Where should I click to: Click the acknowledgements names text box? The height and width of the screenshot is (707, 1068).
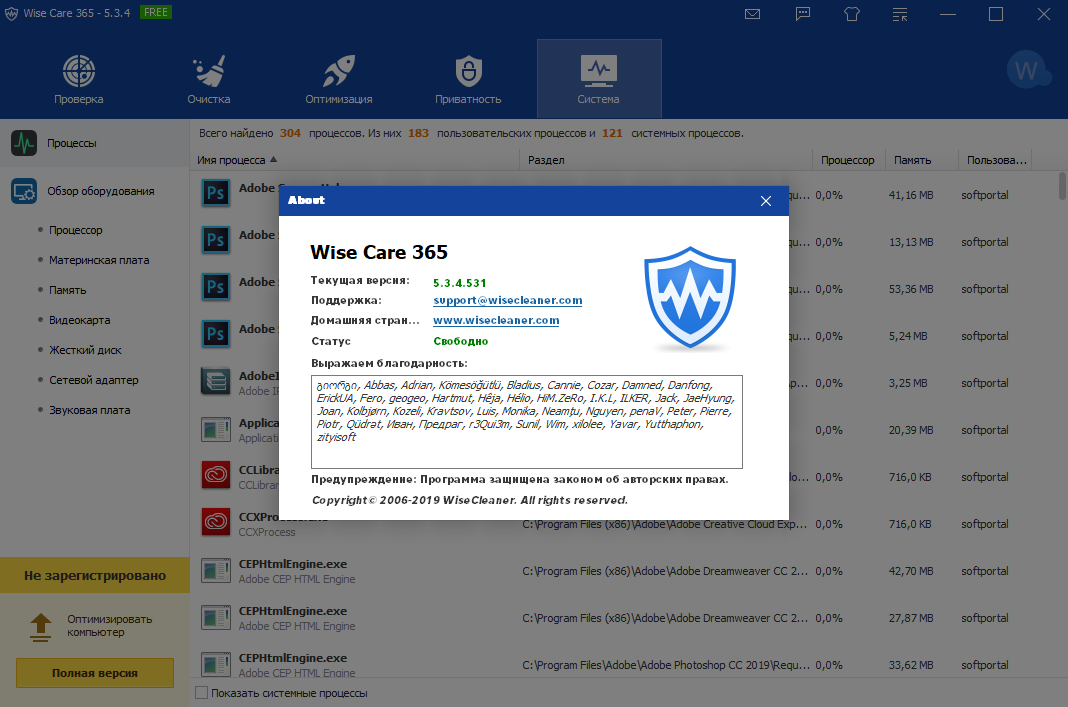527,422
